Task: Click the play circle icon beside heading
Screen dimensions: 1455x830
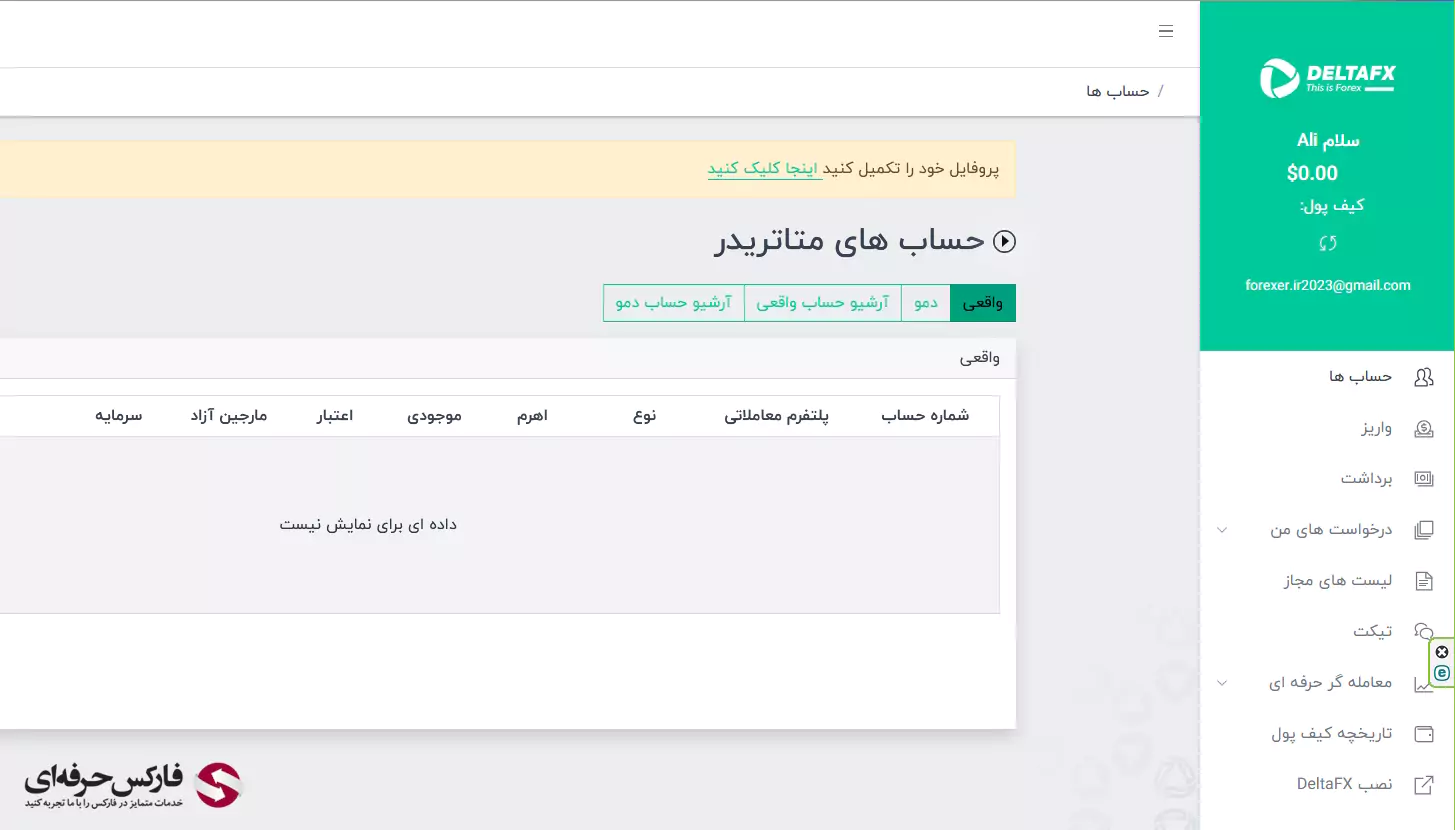Action: click(1004, 241)
